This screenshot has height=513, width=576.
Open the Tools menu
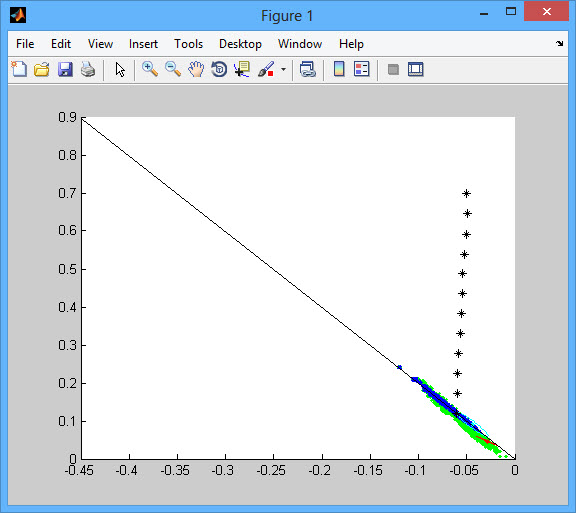coord(188,44)
